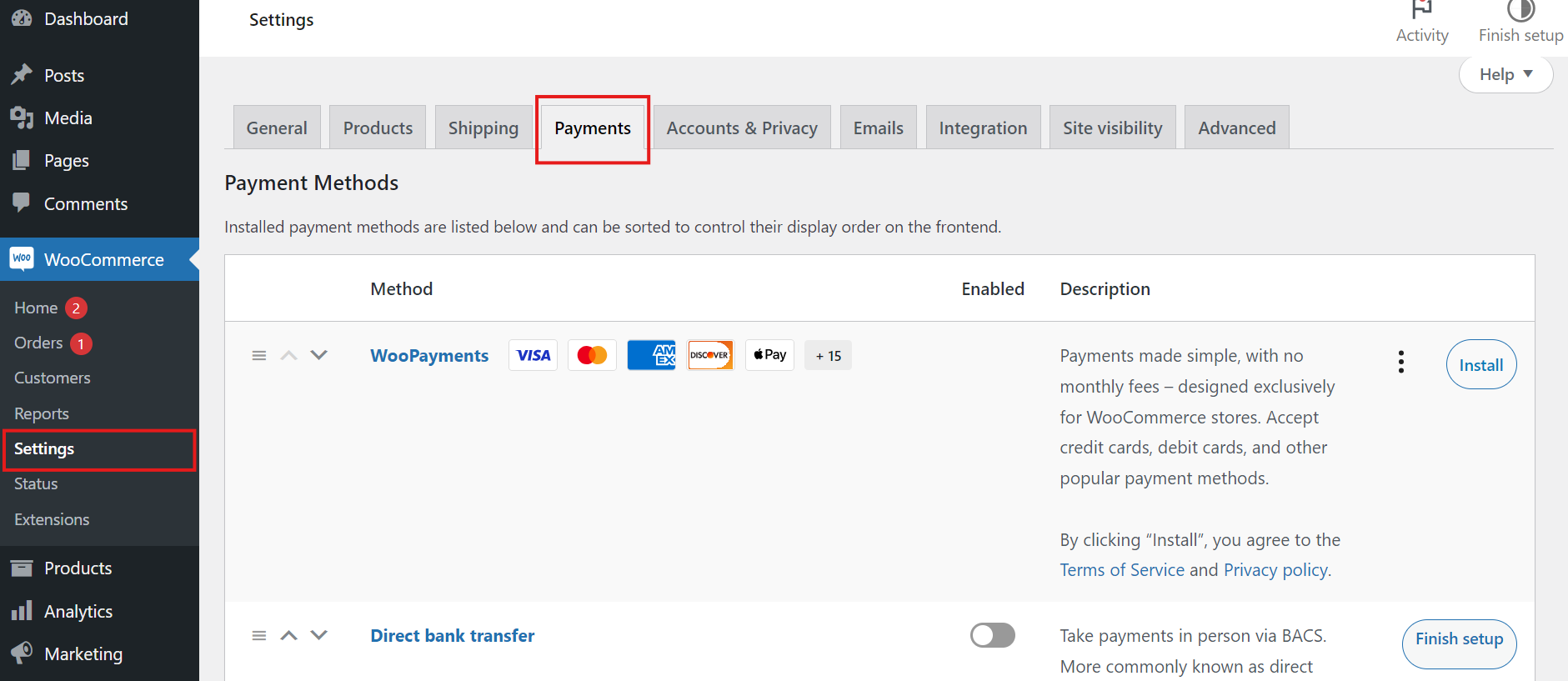Click the Posts pushpin icon
This screenshot has width=1568, height=681.
(22, 75)
